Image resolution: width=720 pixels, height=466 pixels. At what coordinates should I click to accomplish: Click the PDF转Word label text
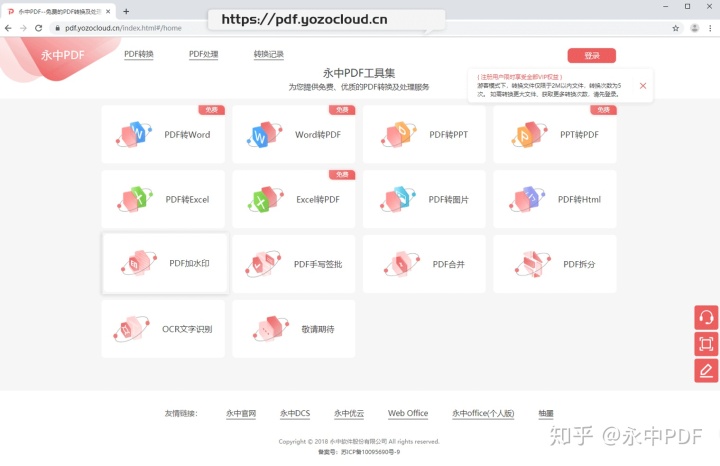[x=187, y=135]
